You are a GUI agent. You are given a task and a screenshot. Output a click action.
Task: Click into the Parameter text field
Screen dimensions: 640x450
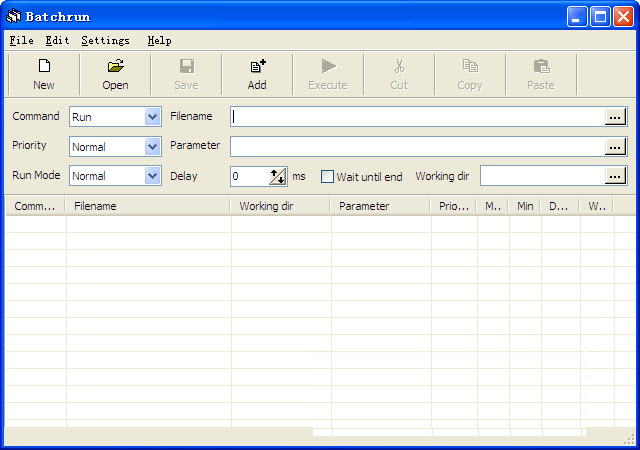pos(416,147)
